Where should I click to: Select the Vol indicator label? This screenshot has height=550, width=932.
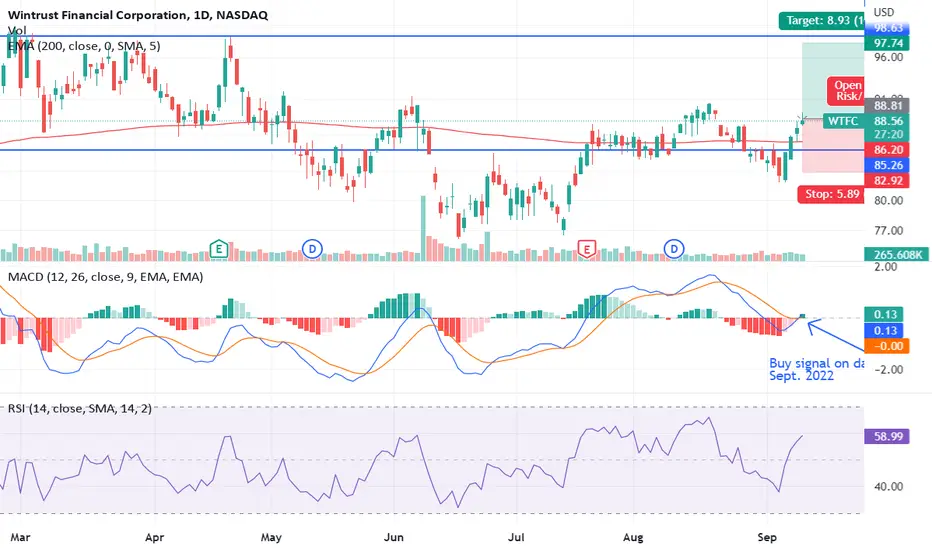click(x=17, y=30)
